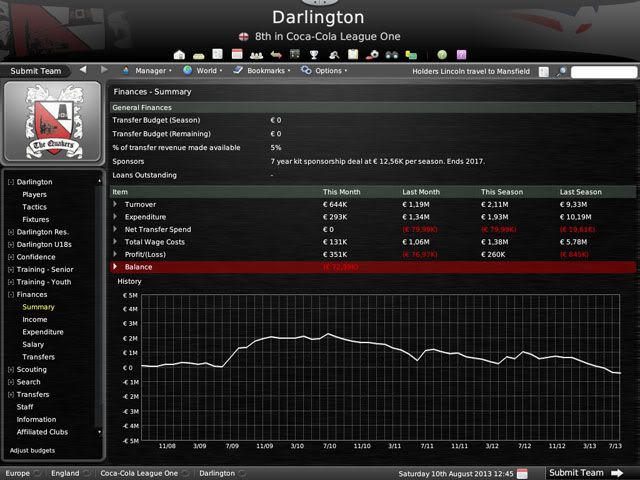
Task: Open the clipboard notes icon
Action: click(353, 54)
